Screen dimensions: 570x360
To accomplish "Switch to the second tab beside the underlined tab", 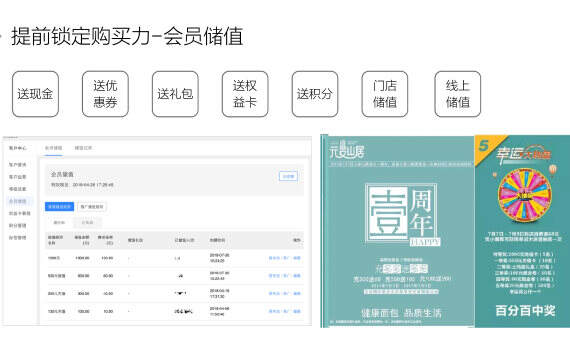I will pyautogui.click(x=83, y=148).
